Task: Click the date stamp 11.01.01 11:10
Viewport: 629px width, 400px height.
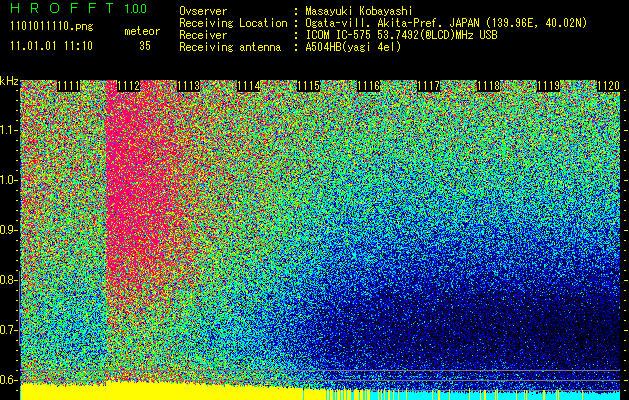Action: click(51, 46)
